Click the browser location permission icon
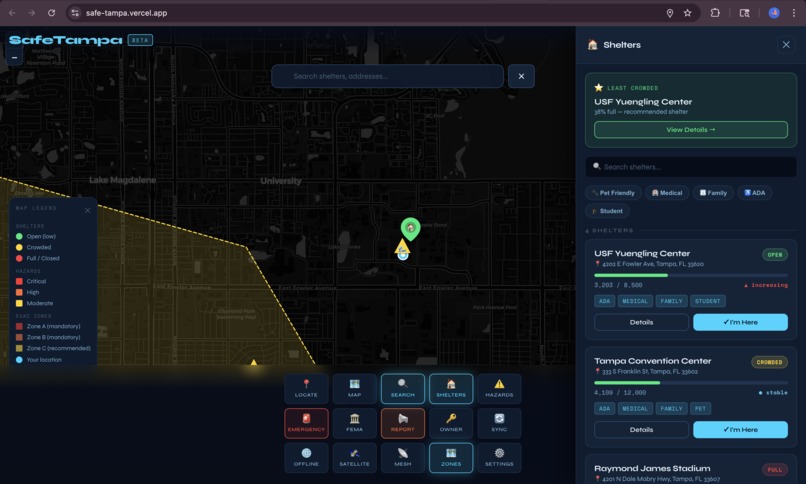 click(670, 13)
